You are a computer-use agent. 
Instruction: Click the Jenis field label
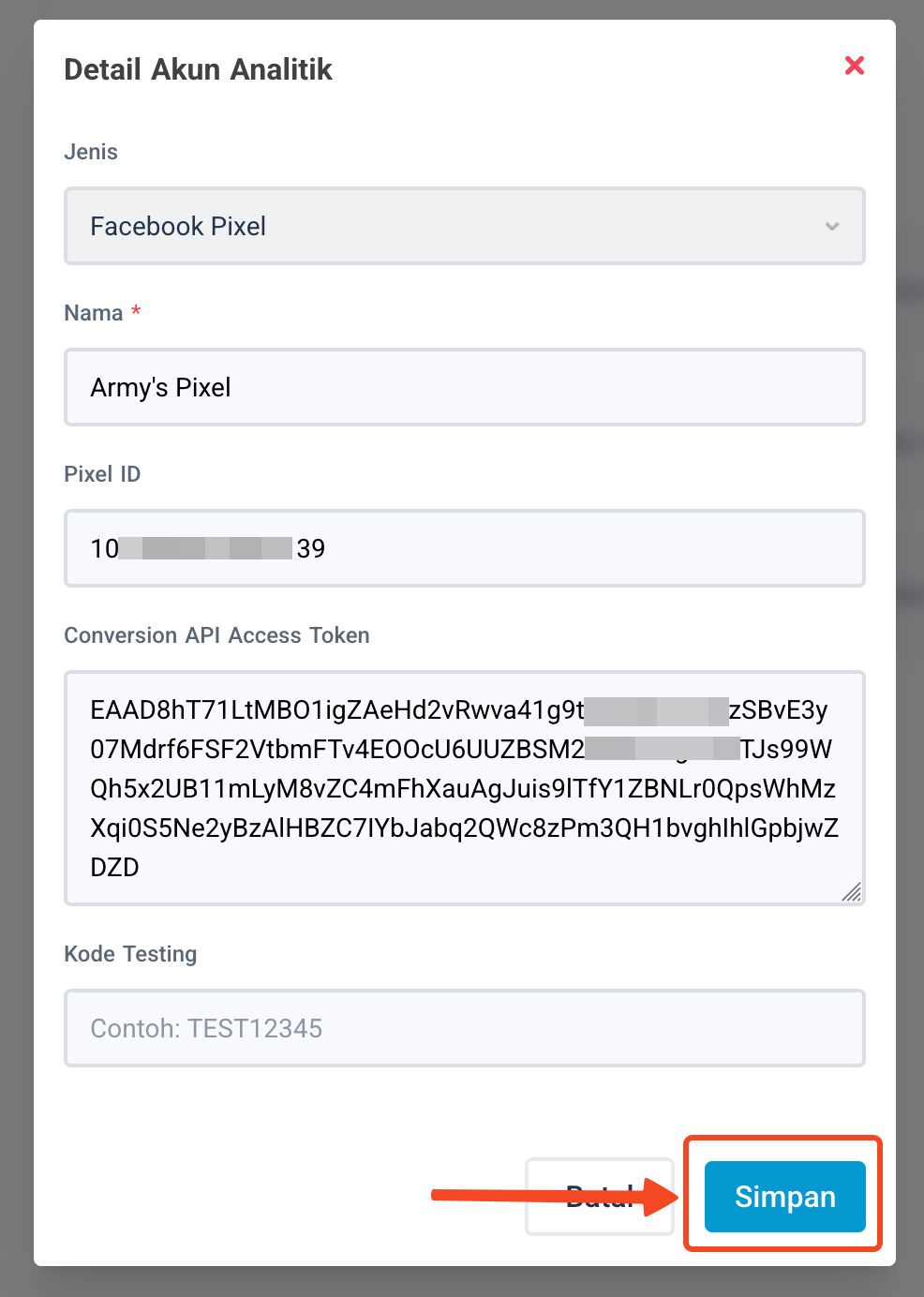[90, 151]
